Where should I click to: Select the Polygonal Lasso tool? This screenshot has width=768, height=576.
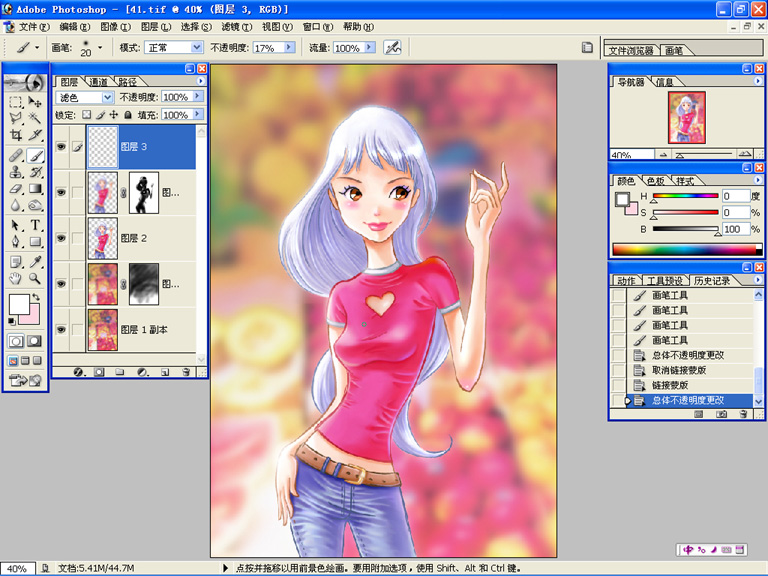coord(16,118)
